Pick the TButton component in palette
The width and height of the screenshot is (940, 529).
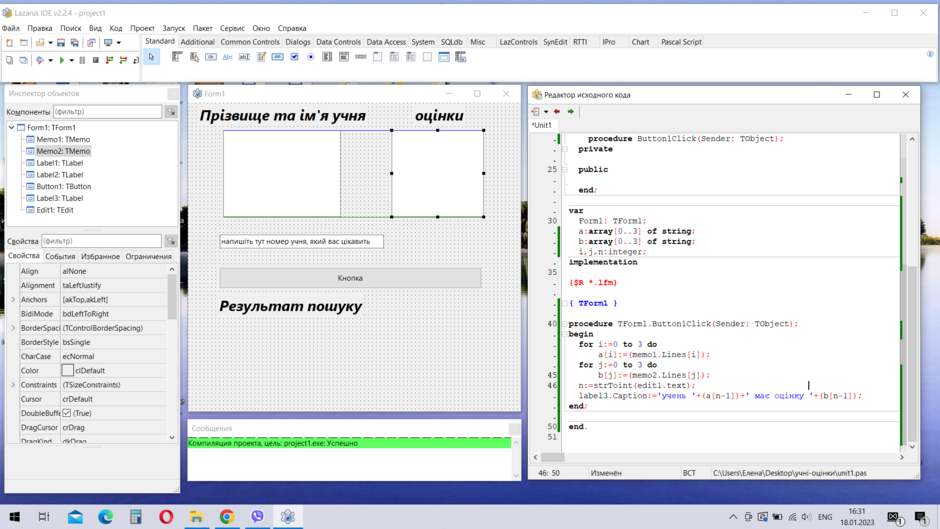coord(211,57)
